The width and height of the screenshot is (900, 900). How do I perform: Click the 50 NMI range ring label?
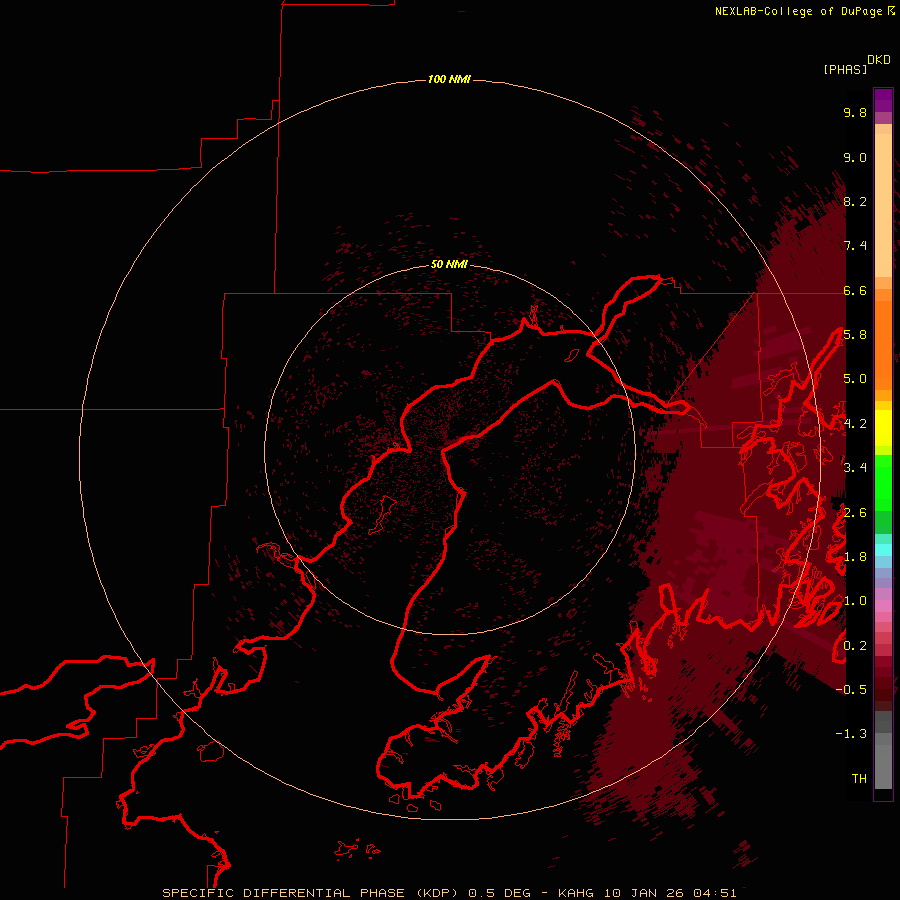(449, 264)
